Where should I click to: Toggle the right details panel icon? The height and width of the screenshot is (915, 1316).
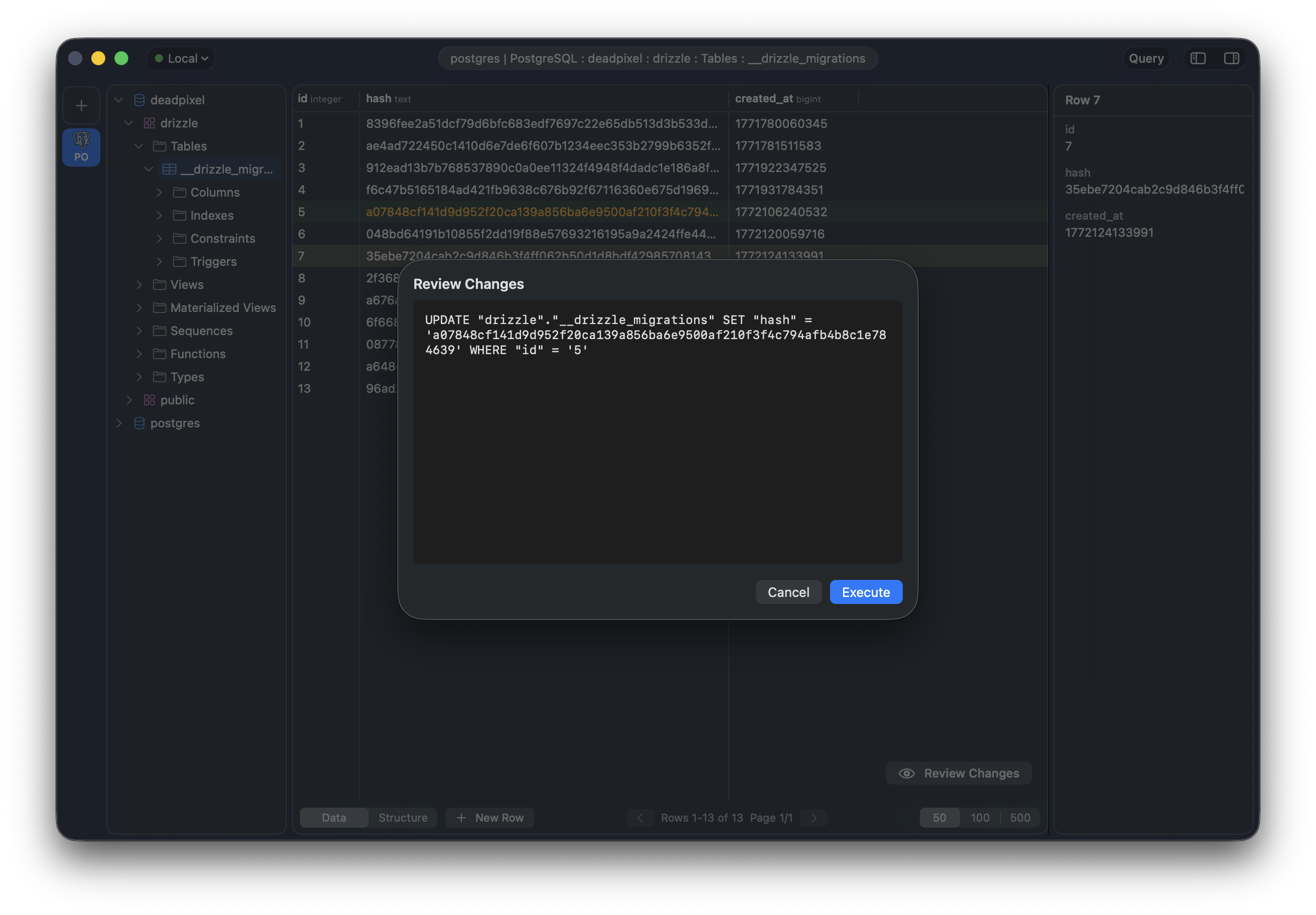(1232, 58)
